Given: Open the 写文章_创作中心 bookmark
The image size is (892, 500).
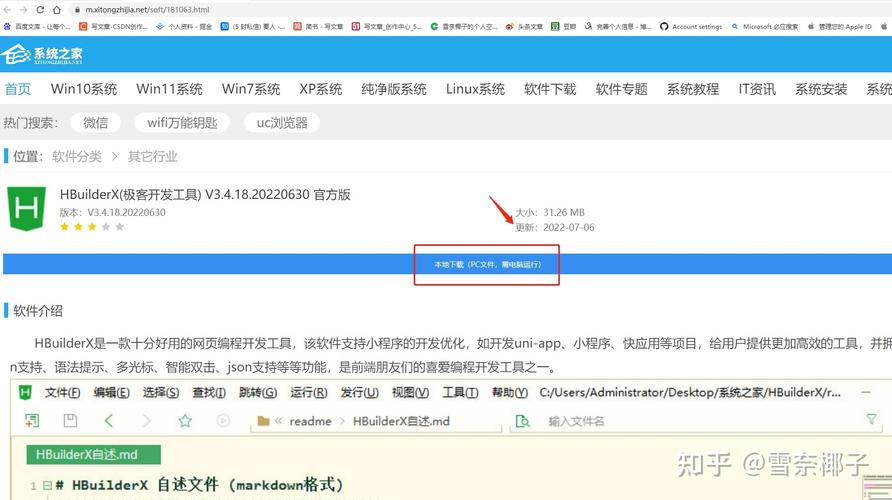Looking at the screenshot, I should pos(386,27).
